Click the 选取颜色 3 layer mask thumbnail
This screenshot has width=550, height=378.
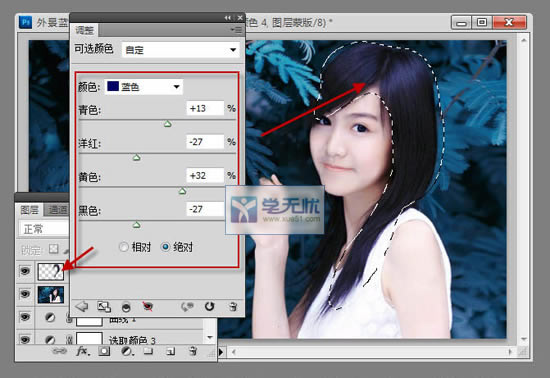89,338
